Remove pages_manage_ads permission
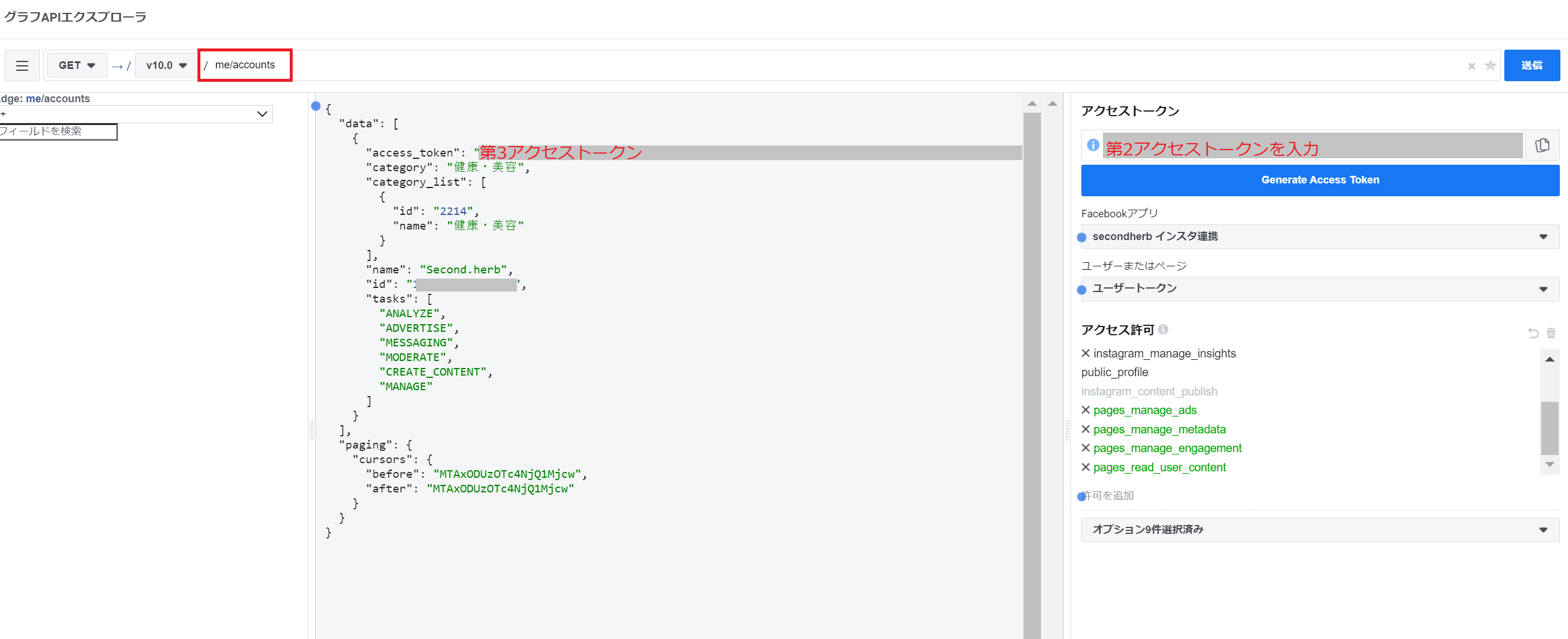Image resolution: width=1568 pixels, height=639 pixels. click(x=1085, y=409)
